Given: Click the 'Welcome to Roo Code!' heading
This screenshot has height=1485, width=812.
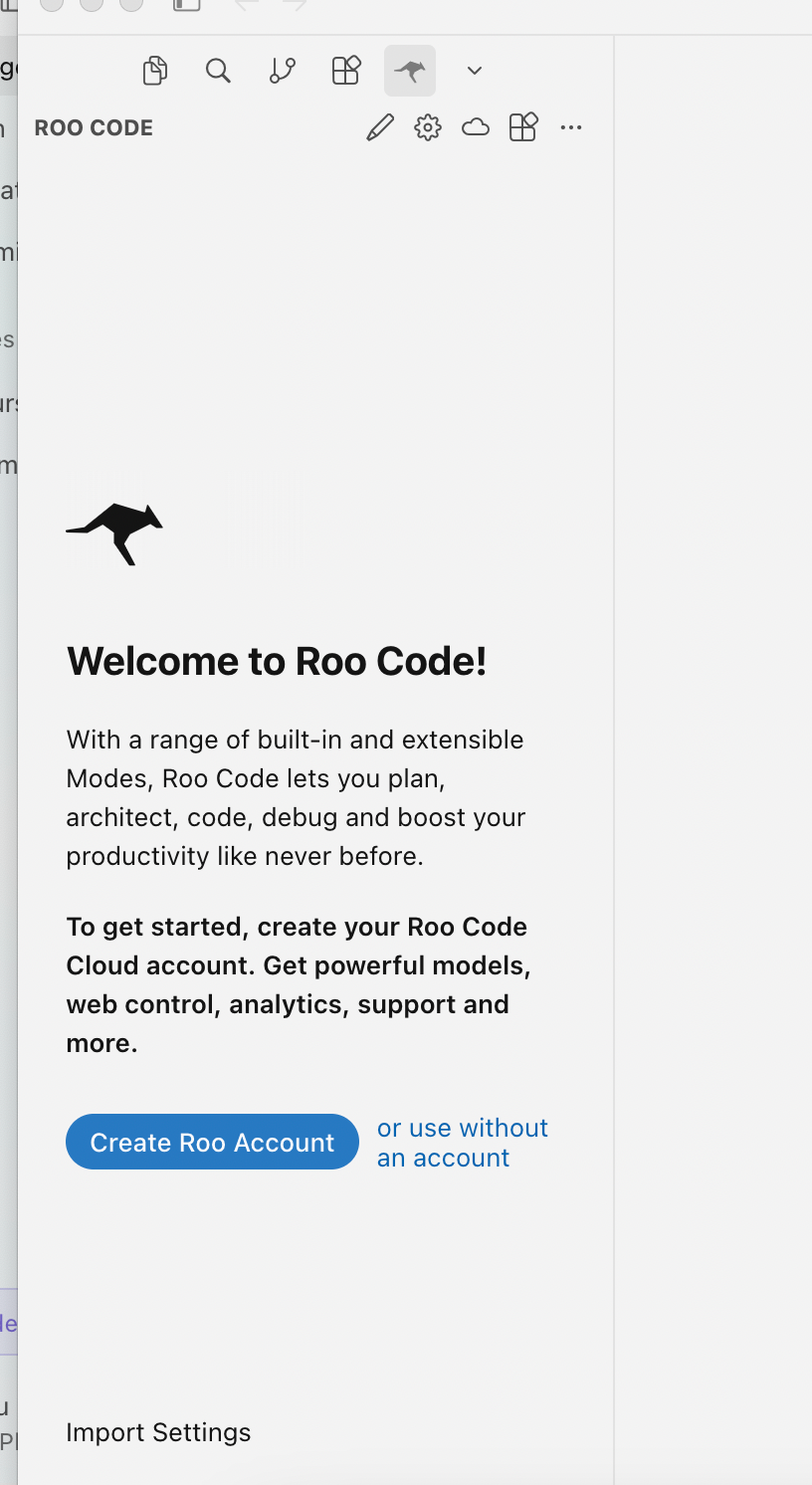Looking at the screenshot, I should [277, 662].
